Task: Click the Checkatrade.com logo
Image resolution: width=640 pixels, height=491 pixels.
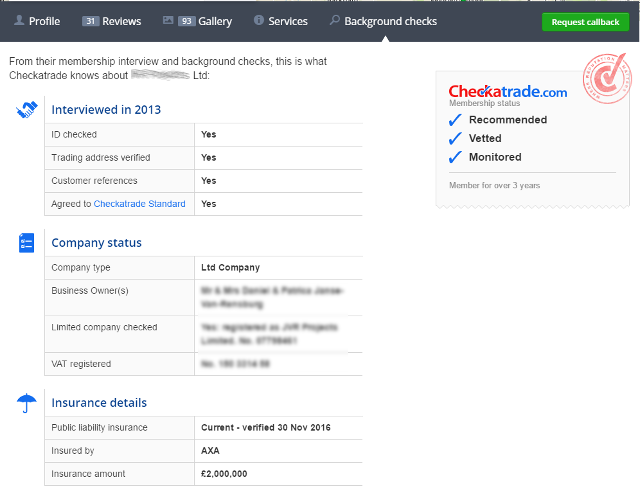Action: coord(507,92)
